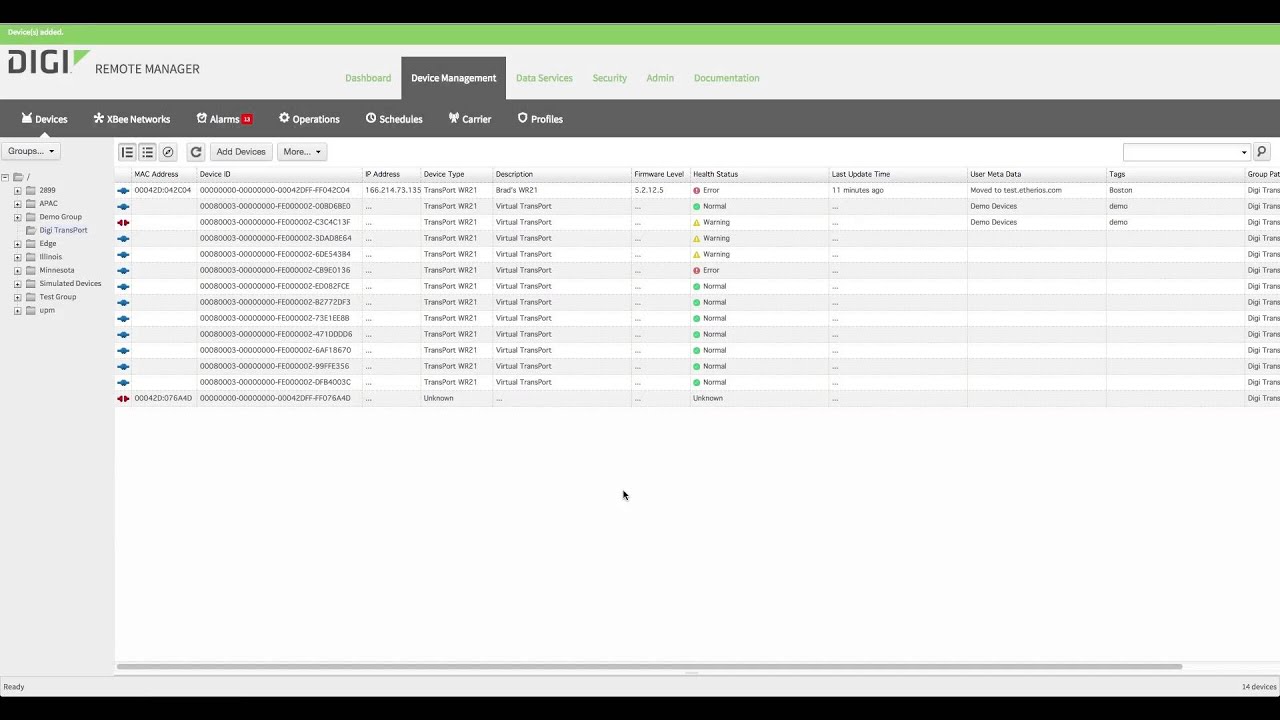The image size is (1280, 720).
Task: Click the root folder icon in tree
Action: [x=18, y=177]
